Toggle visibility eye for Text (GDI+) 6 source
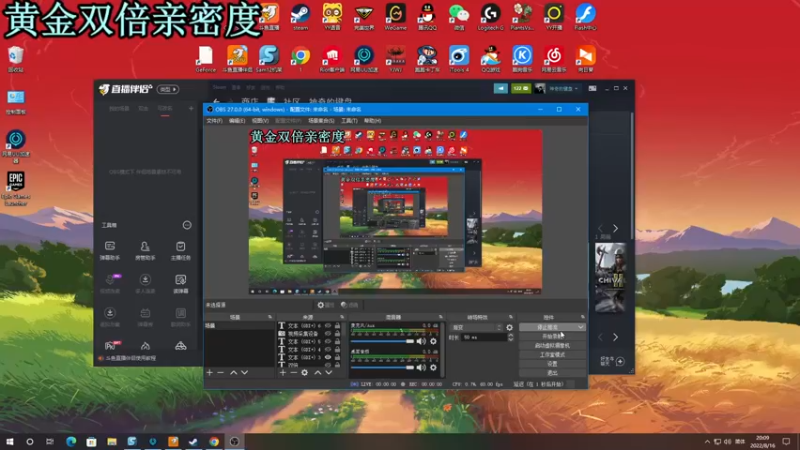800x450 pixels. (x=328, y=326)
